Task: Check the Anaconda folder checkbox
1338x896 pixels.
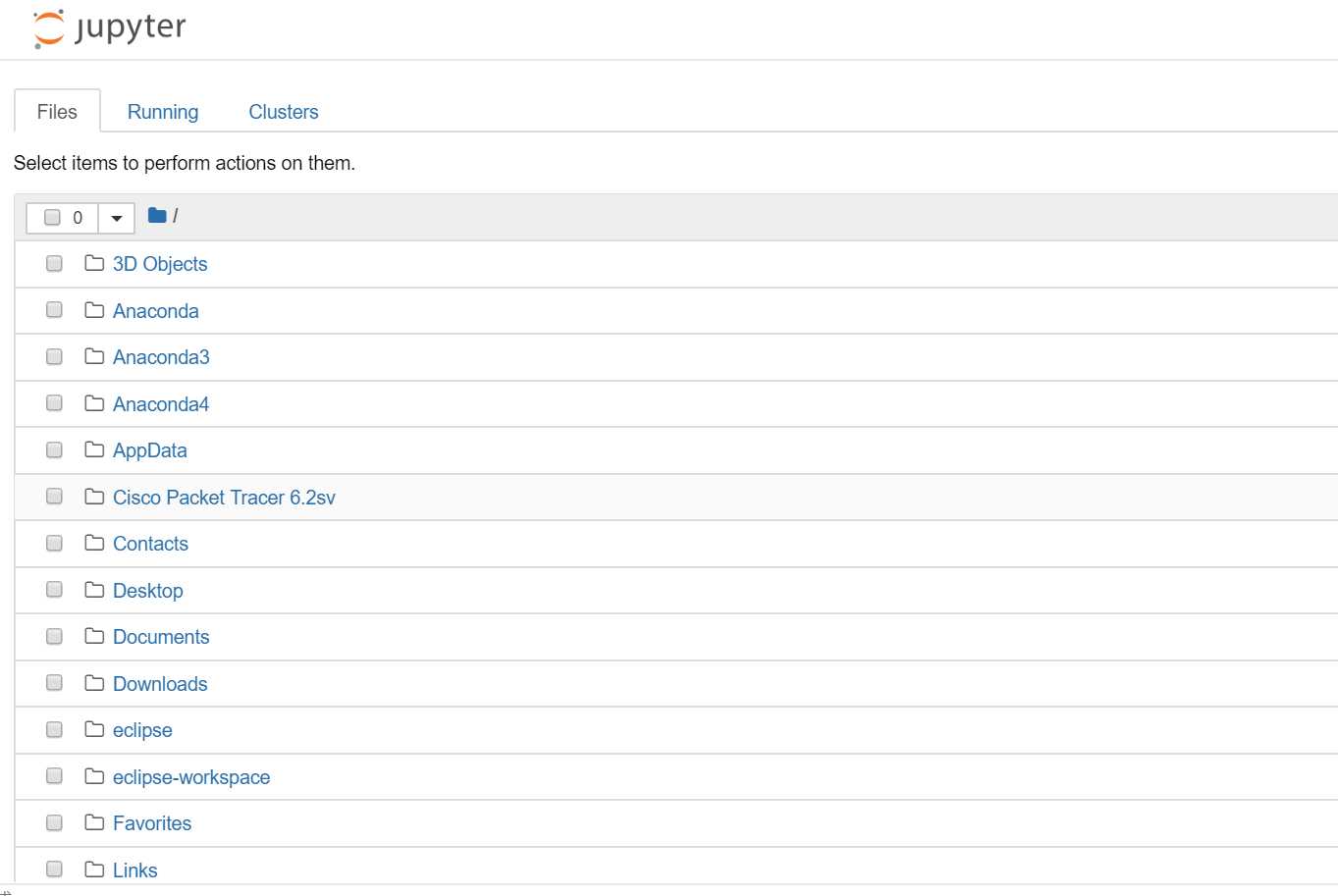Action: [x=54, y=310]
